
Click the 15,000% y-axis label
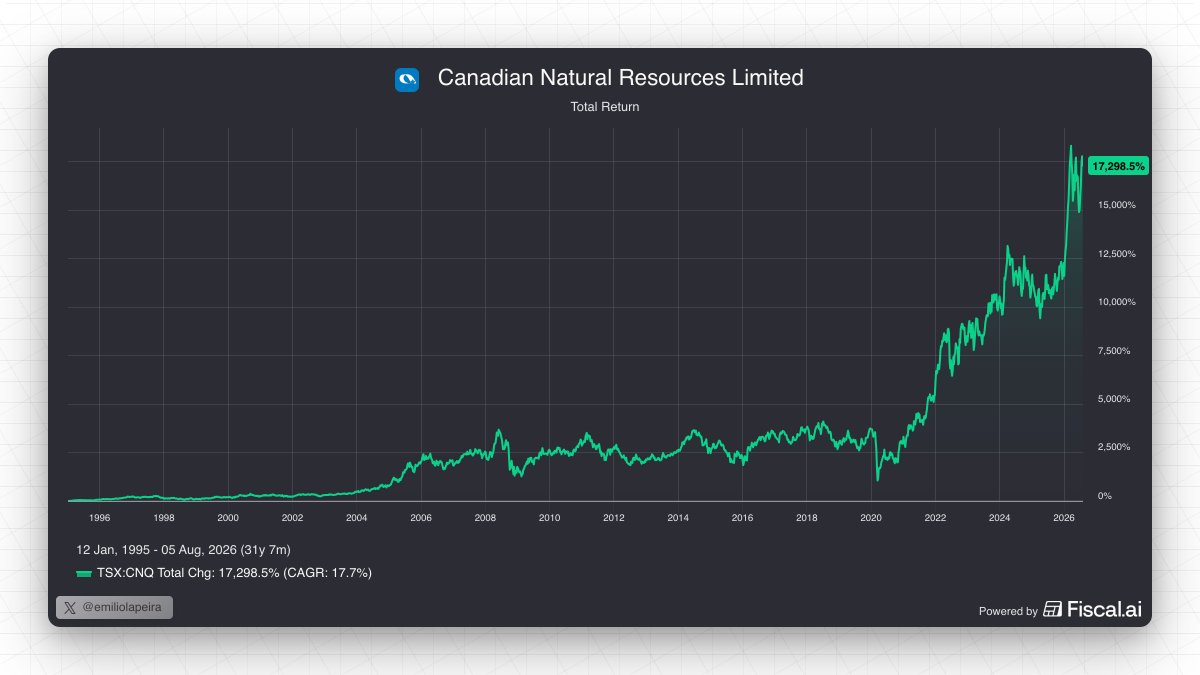1116,205
